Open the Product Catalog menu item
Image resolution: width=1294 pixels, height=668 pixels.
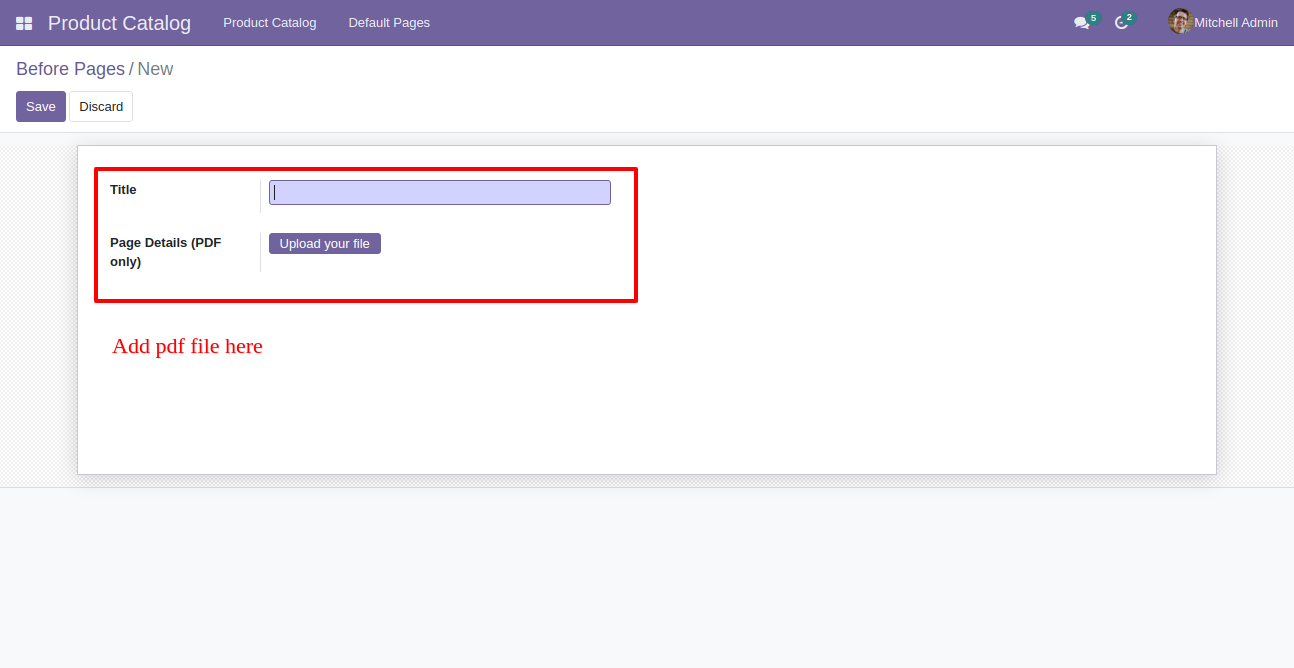pyautogui.click(x=270, y=23)
